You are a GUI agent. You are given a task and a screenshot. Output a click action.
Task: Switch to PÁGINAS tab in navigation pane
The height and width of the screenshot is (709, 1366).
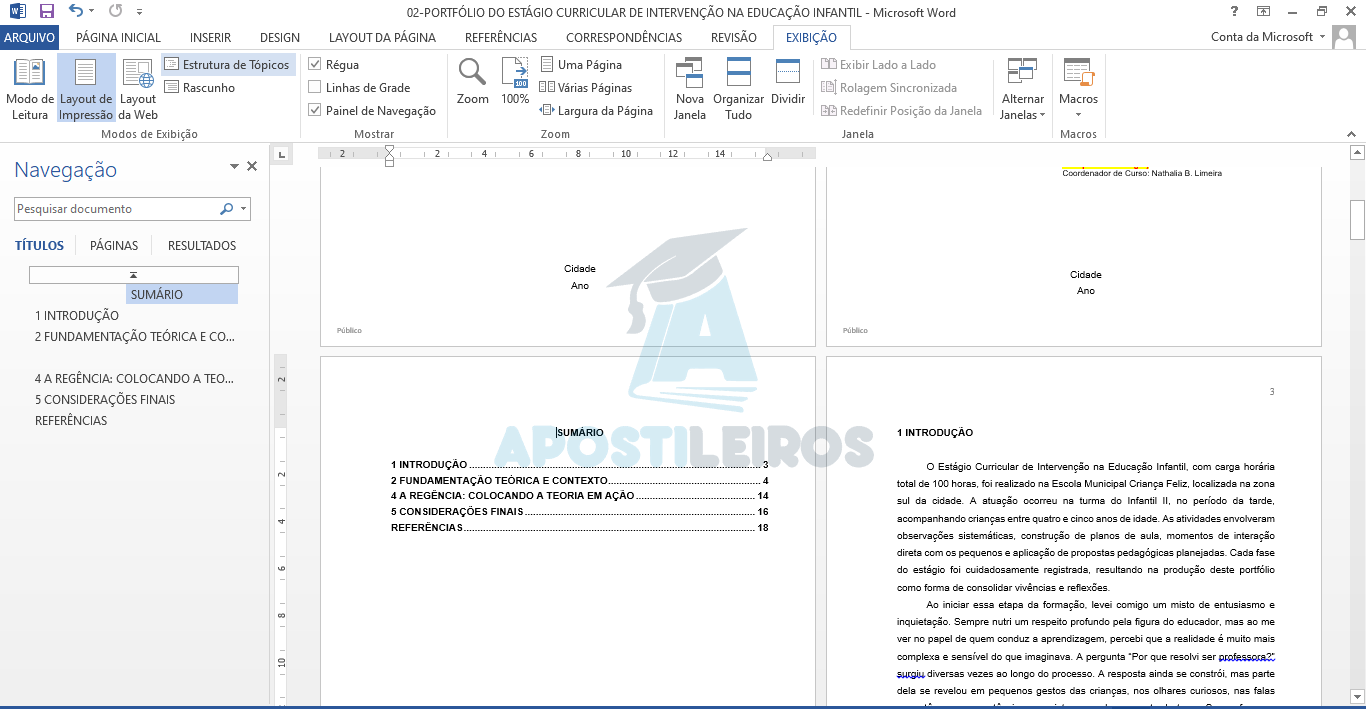coord(114,246)
